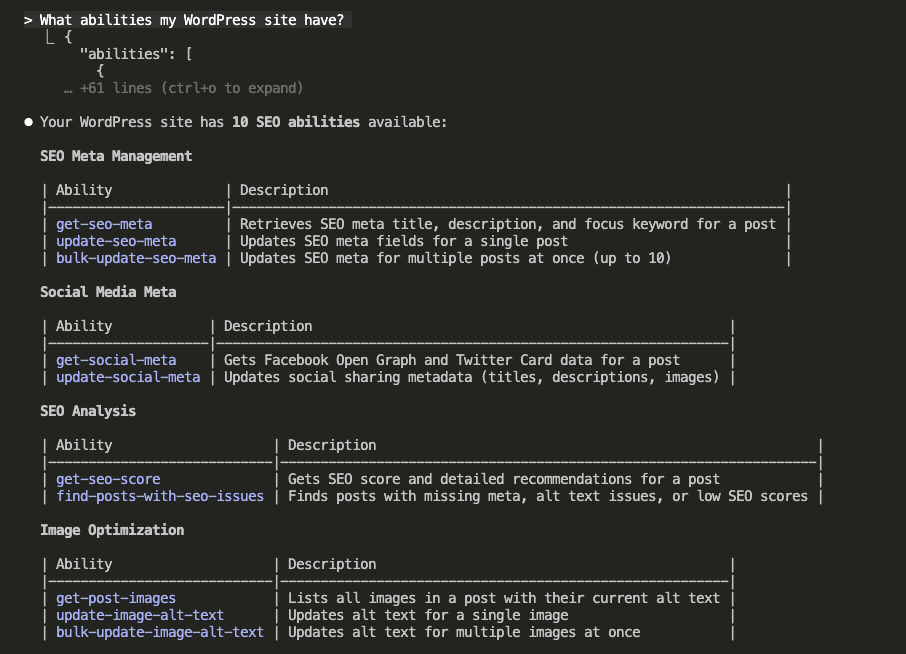This screenshot has width=906, height=654.
Task: Select the update-social-meta link
Action: click(128, 377)
